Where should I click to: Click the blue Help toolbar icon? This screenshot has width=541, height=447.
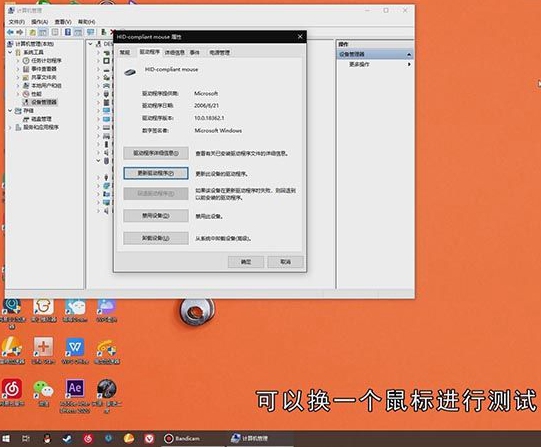(x=68, y=32)
